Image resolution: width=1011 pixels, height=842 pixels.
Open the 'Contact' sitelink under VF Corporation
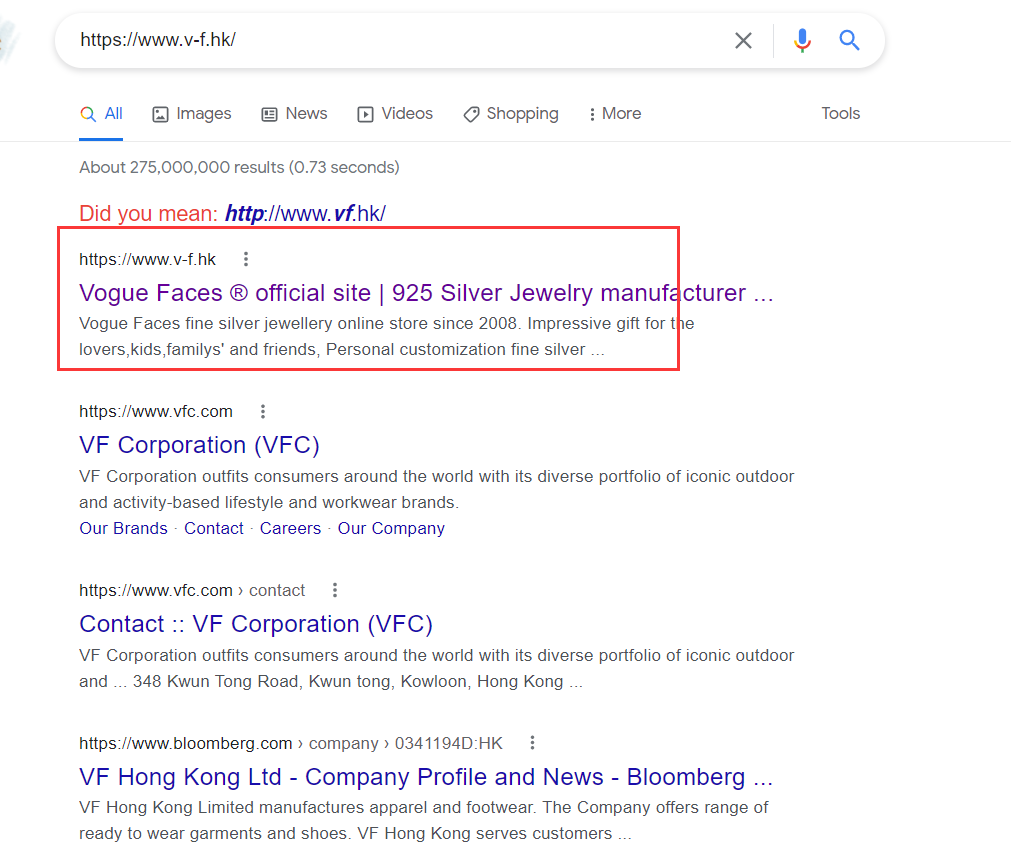[x=213, y=528]
